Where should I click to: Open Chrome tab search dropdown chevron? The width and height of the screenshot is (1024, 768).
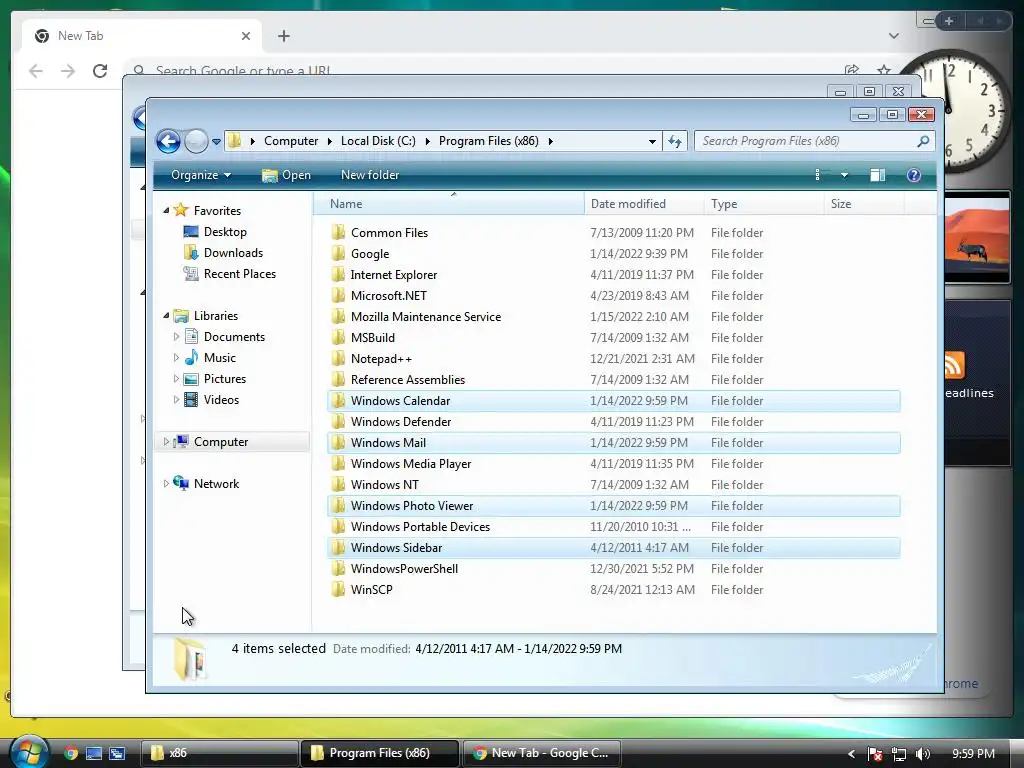(893, 36)
